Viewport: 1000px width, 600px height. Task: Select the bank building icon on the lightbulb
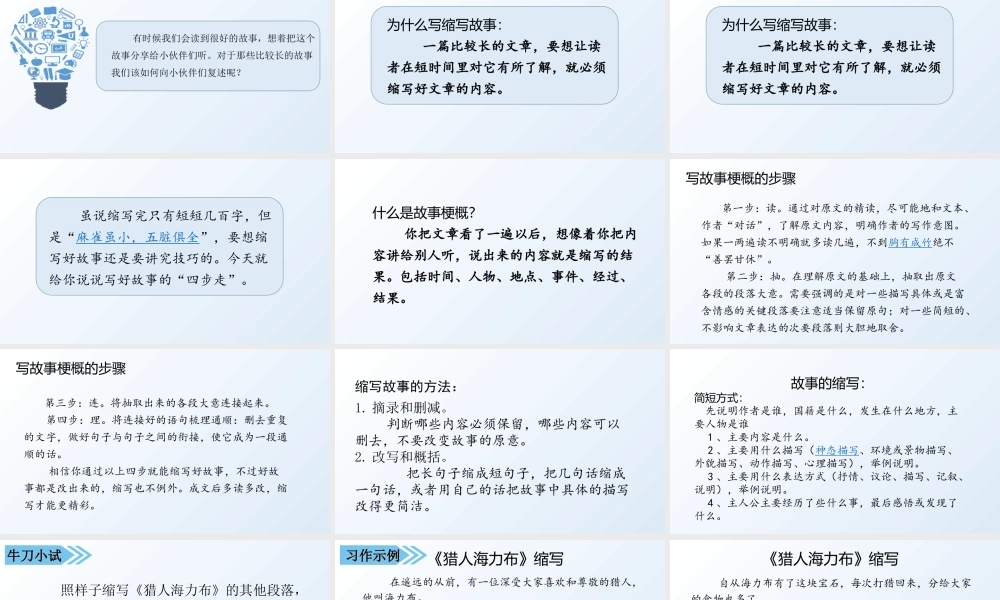coord(30,35)
